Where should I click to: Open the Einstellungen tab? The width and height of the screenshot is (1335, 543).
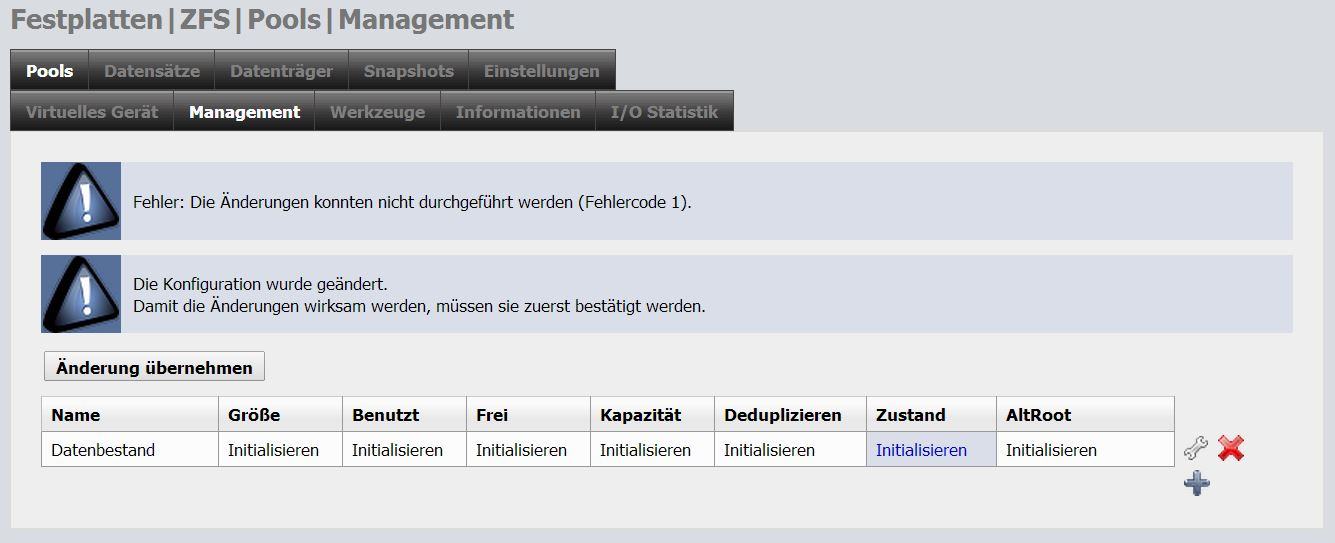point(542,71)
